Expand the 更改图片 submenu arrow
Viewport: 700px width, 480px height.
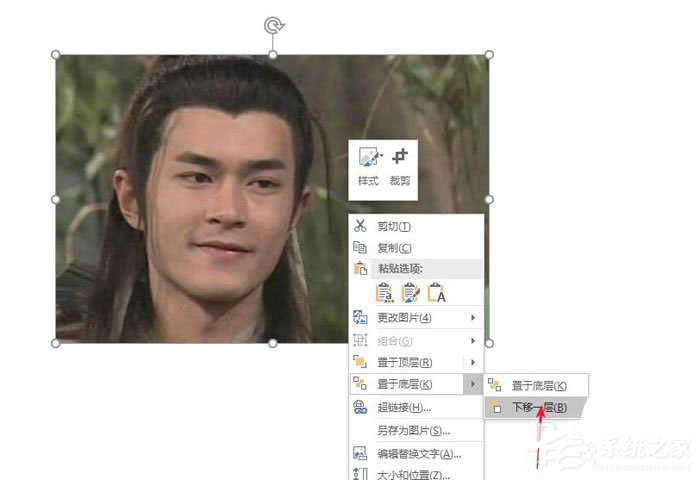472,318
